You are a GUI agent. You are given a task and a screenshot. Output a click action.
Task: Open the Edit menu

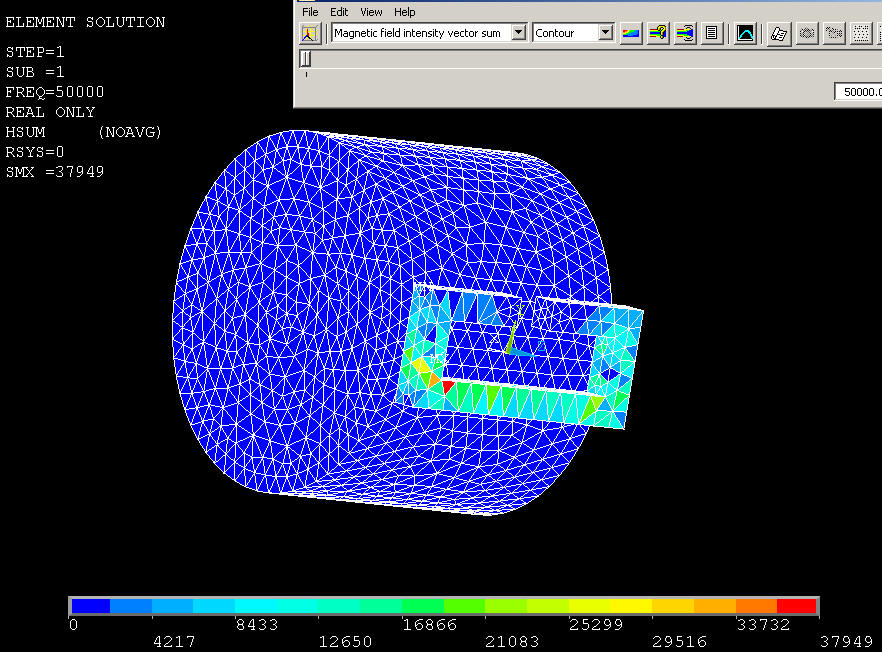tap(340, 12)
